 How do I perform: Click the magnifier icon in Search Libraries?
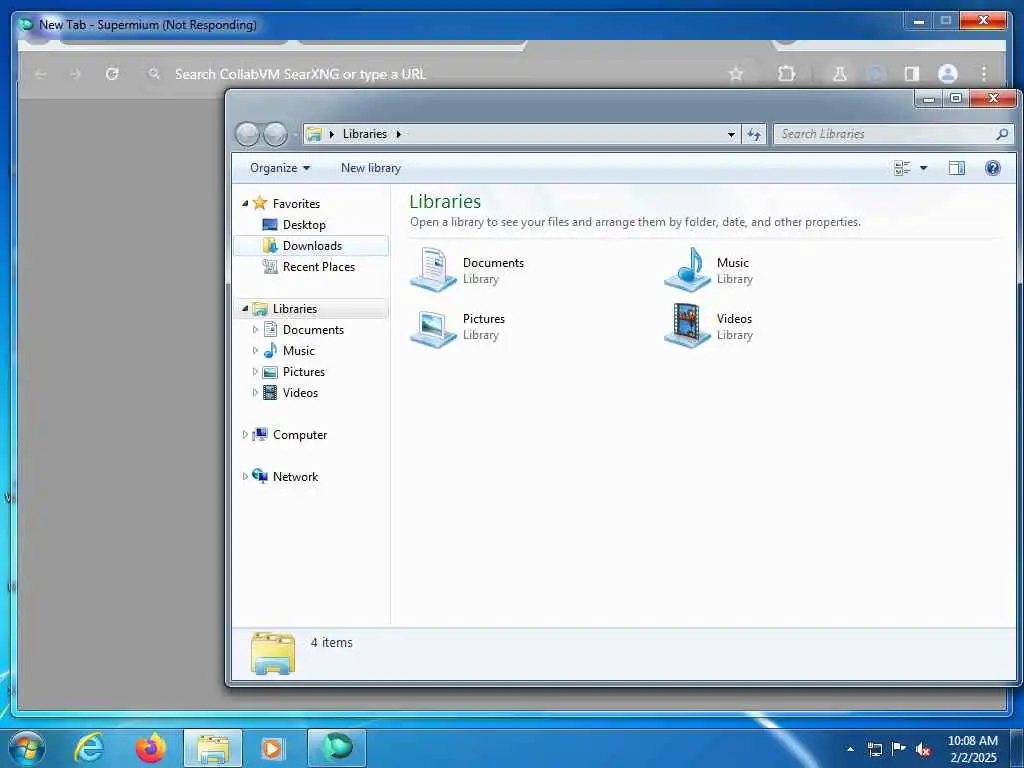[1002, 134]
